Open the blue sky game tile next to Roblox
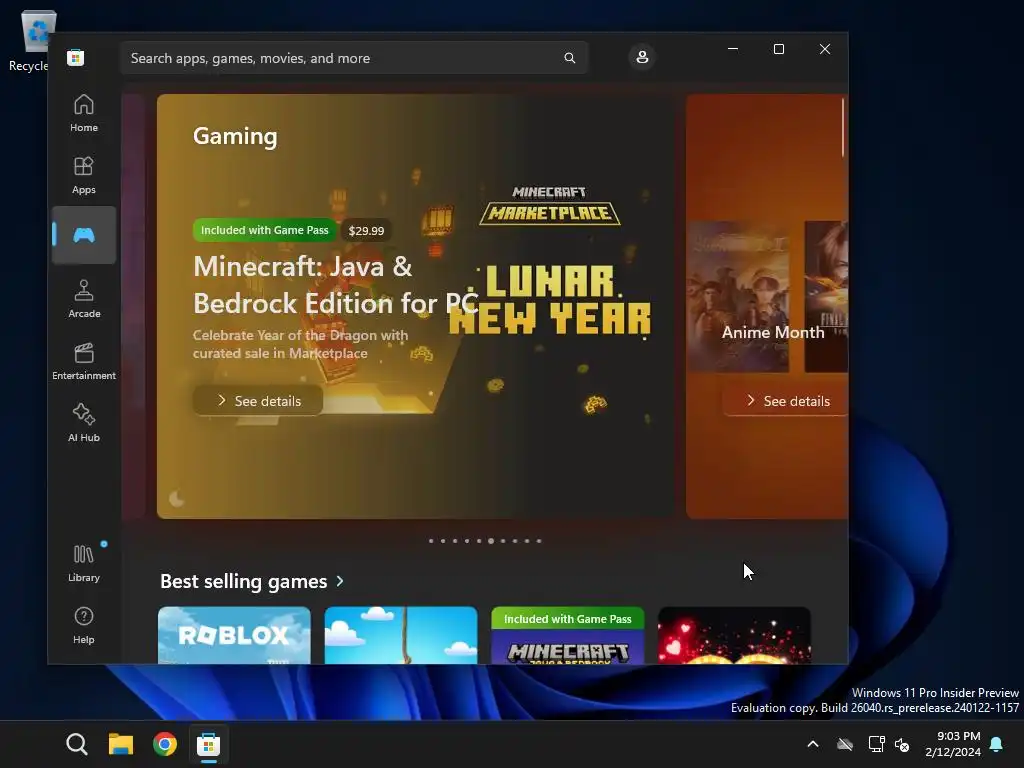 [401, 635]
